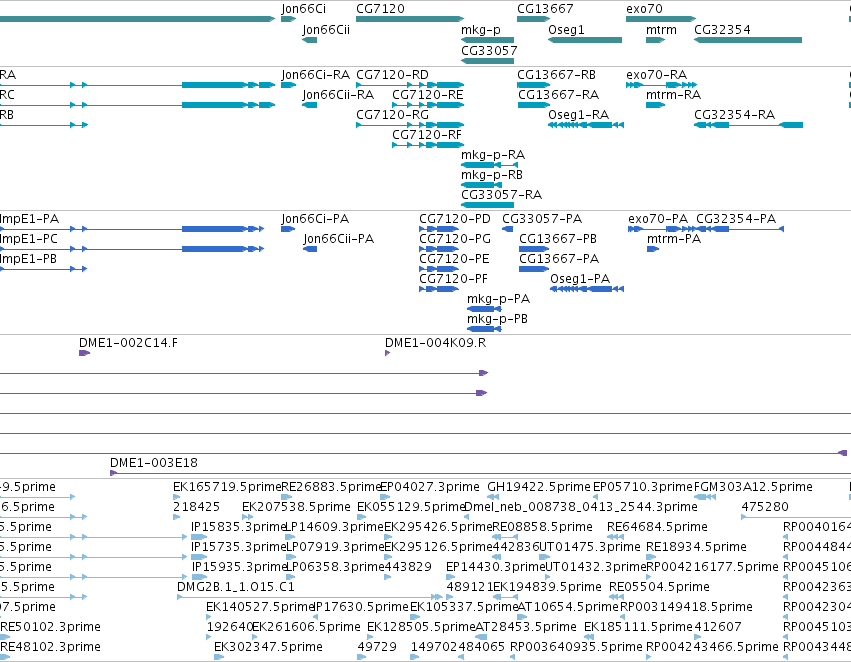Screen dimensions: 851x662
Task: Select EST RE08858.5prime
Action: tap(504, 537)
